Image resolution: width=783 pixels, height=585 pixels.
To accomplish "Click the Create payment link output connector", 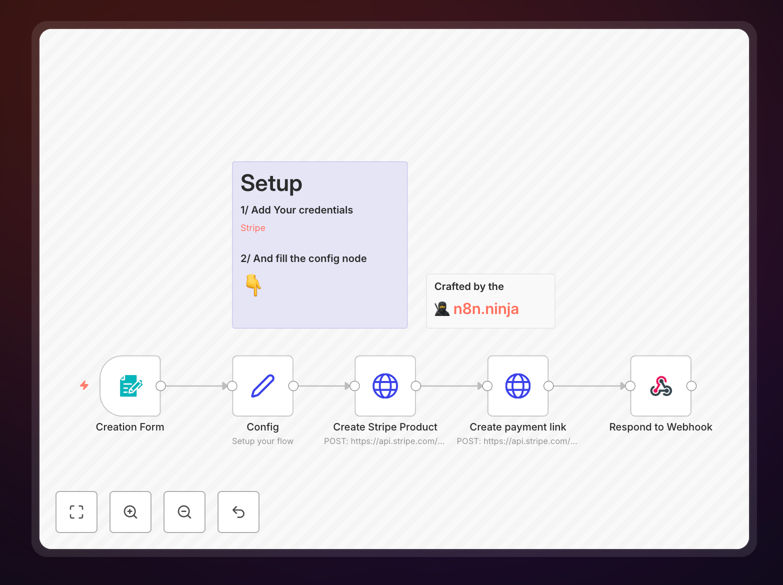I will pos(548,386).
